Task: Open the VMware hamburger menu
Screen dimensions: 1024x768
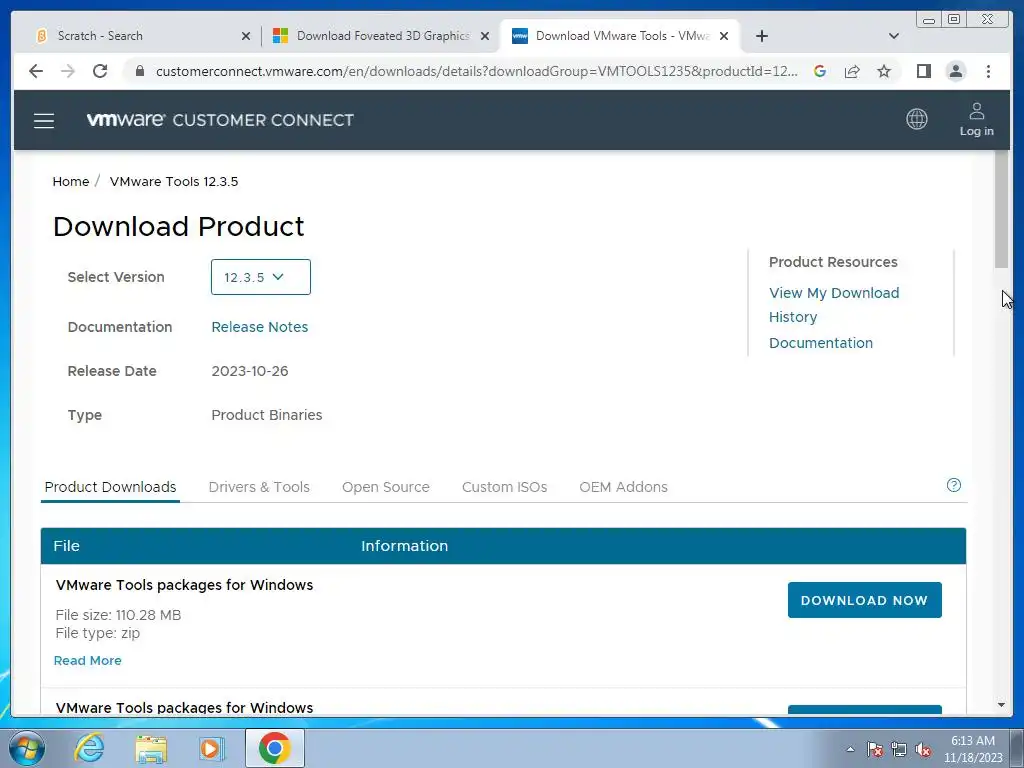Action: (44, 120)
